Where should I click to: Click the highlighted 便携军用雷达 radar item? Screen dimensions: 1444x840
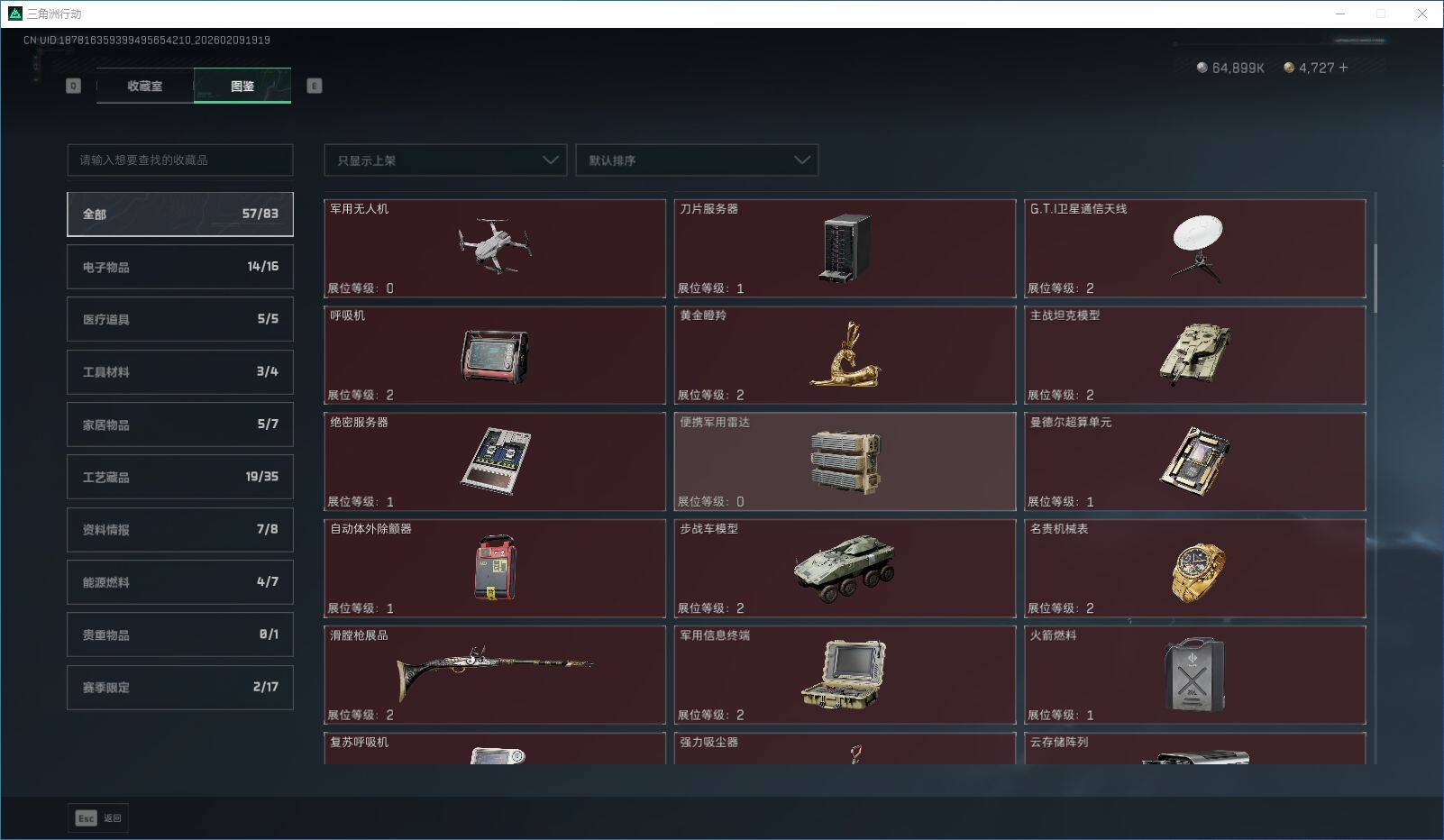click(844, 461)
